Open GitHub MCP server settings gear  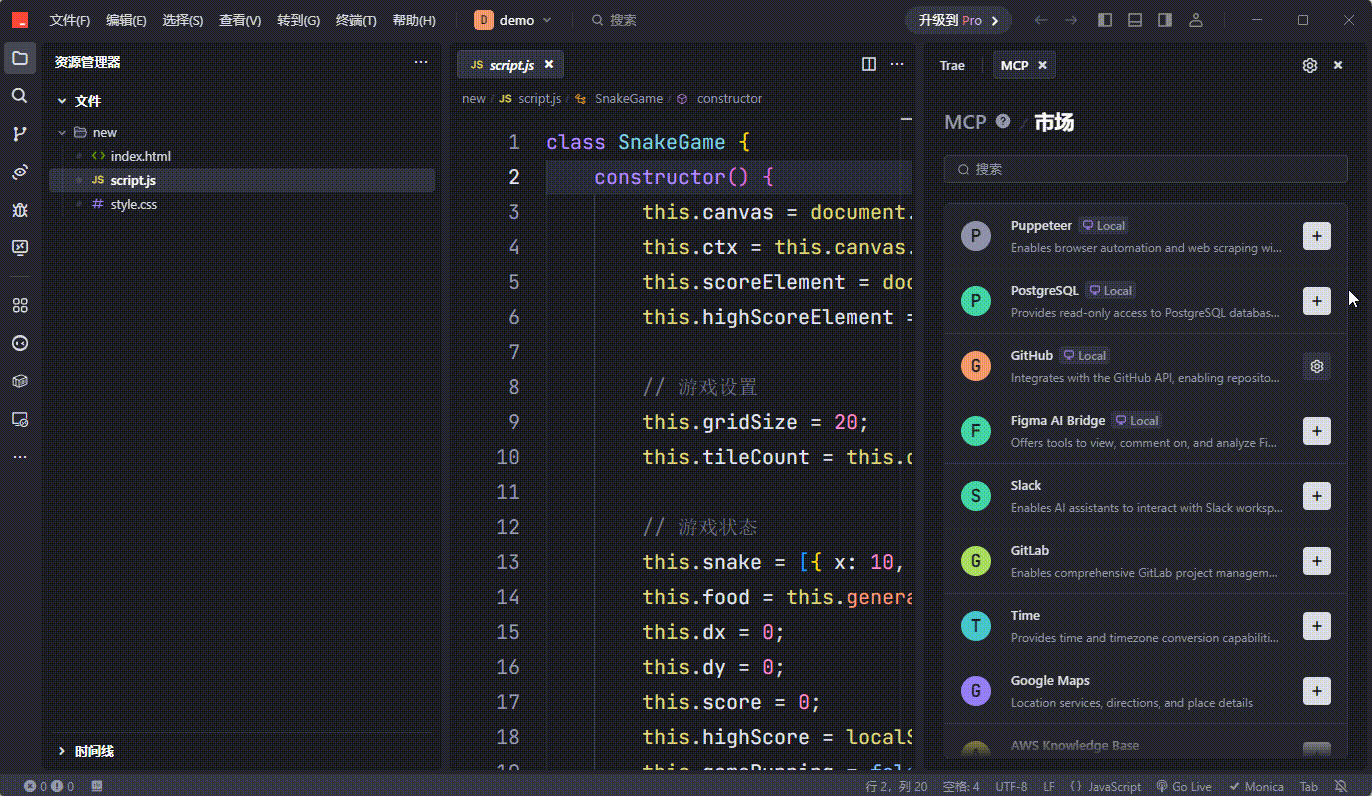pyautogui.click(x=1316, y=366)
